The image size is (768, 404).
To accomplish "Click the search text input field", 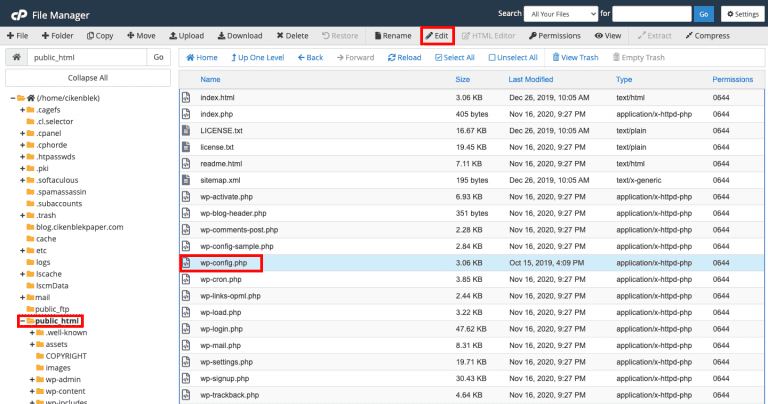I will click(651, 14).
